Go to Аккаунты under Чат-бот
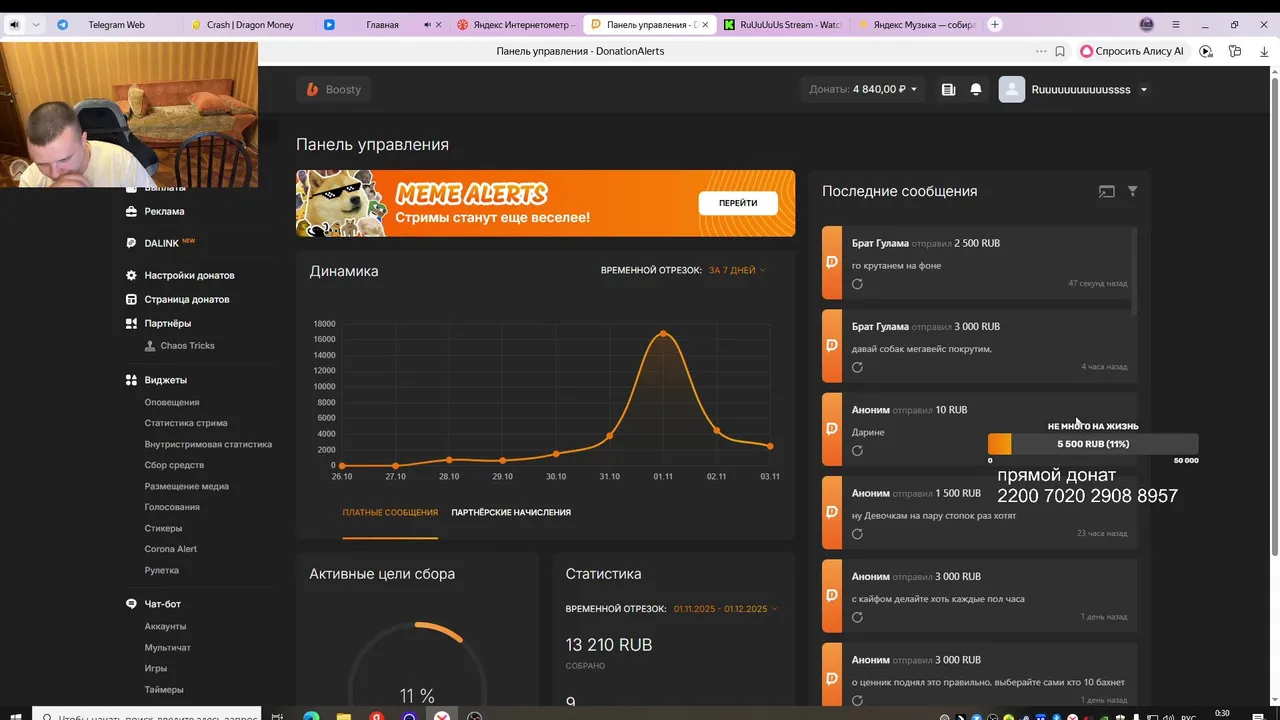The width and height of the screenshot is (1280, 720). pos(165,626)
